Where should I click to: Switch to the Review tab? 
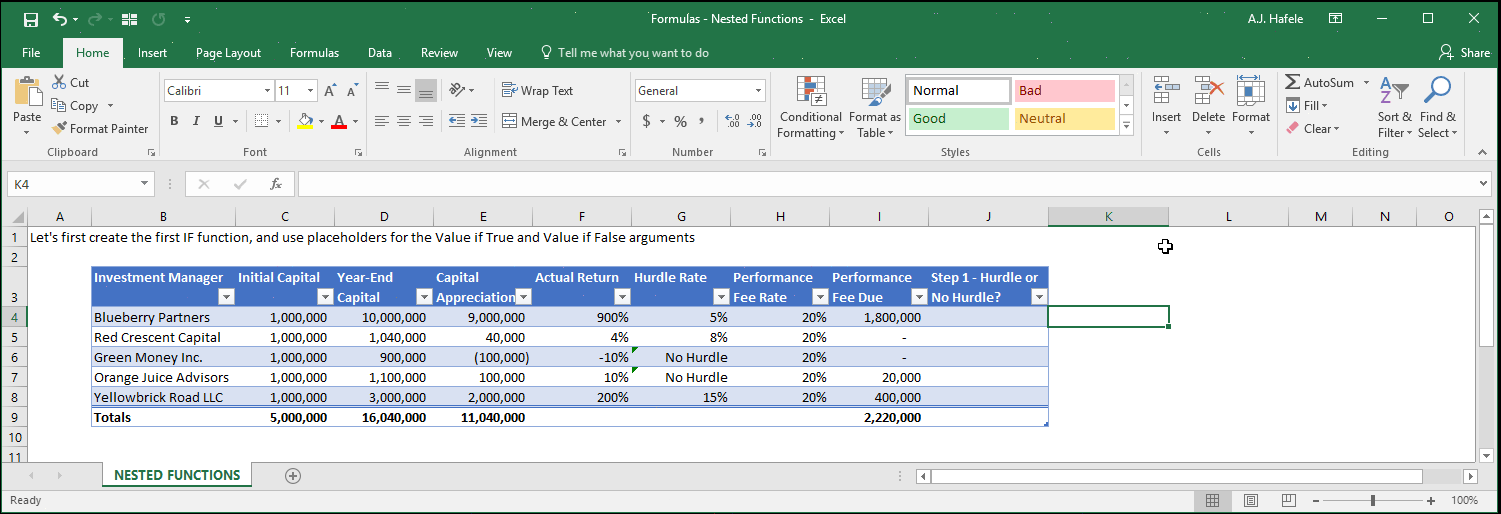[x=439, y=53]
